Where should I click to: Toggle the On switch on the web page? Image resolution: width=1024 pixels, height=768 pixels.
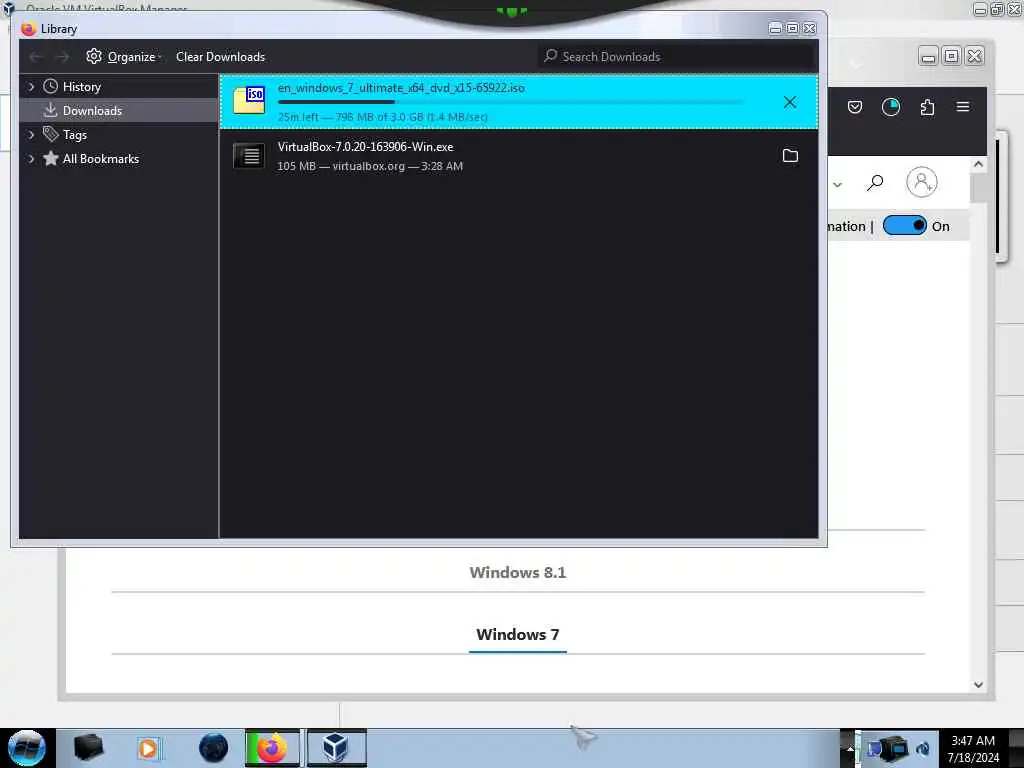pos(904,225)
